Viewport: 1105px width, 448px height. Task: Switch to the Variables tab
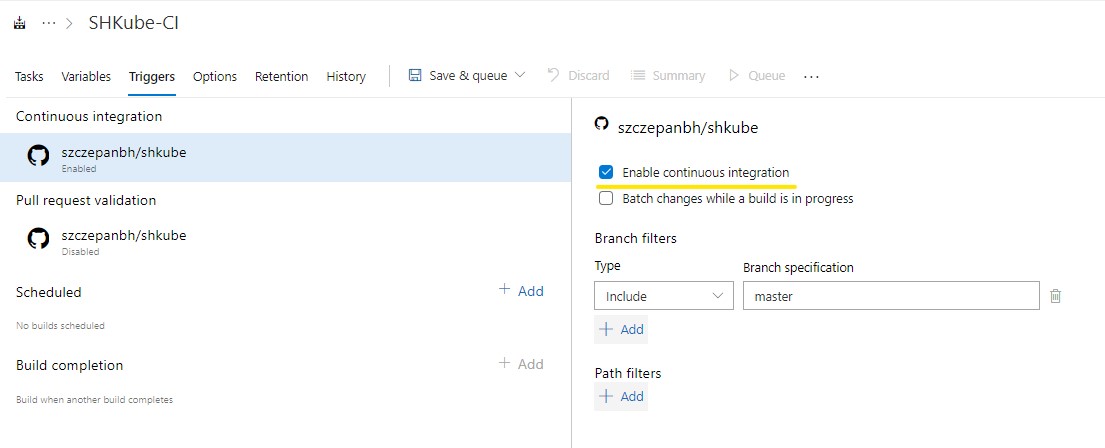point(86,76)
